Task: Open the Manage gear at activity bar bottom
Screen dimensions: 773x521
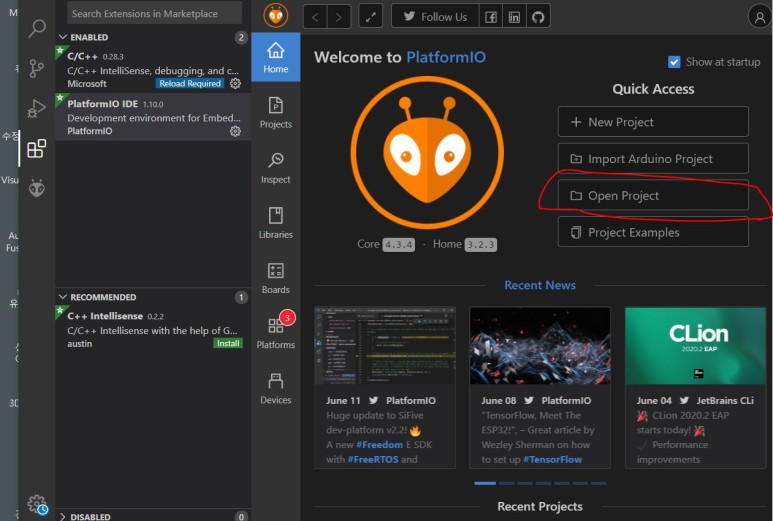Action: tap(37, 504)
